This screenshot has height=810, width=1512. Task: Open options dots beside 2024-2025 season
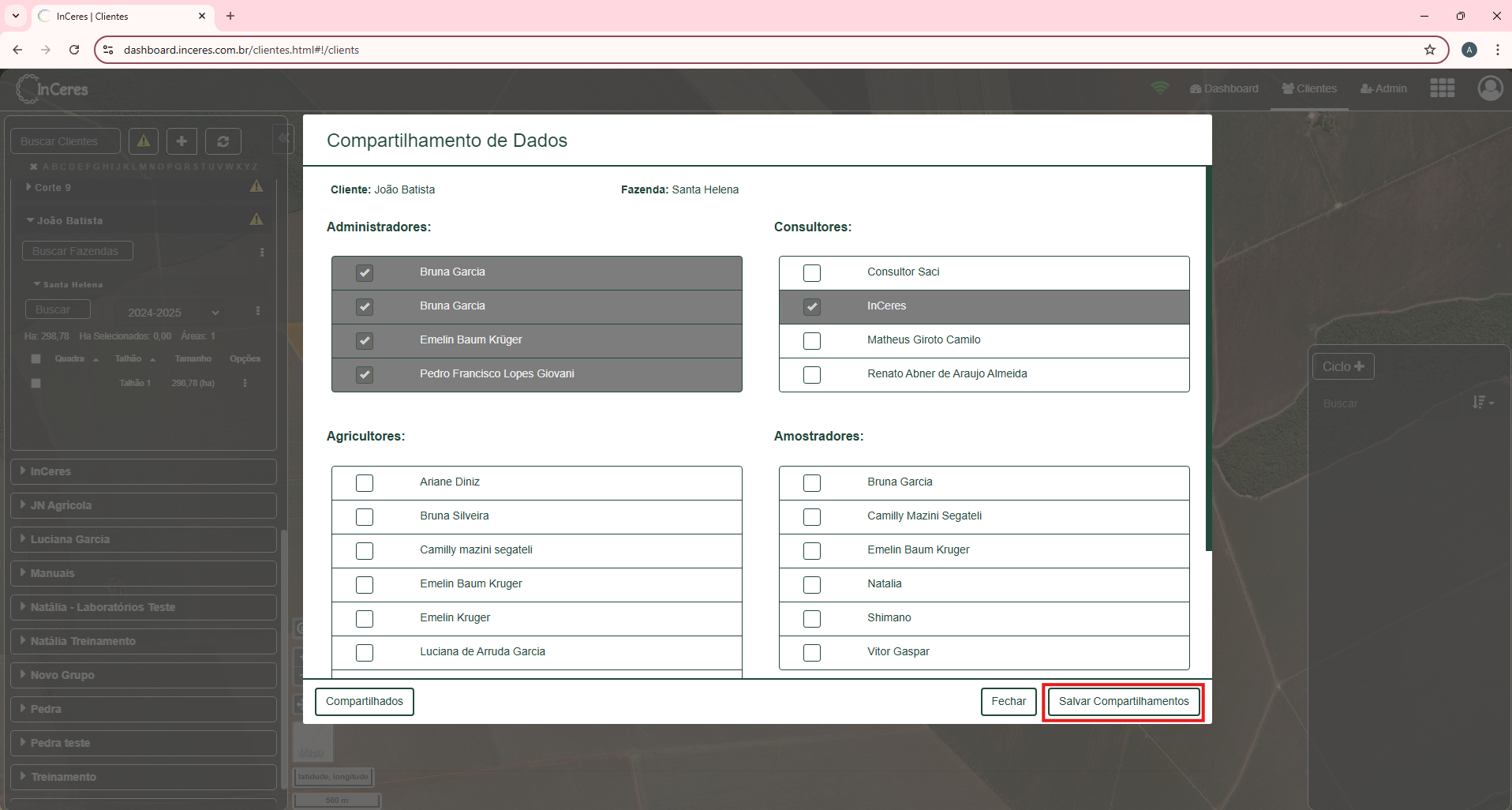[x=258, y=311]
